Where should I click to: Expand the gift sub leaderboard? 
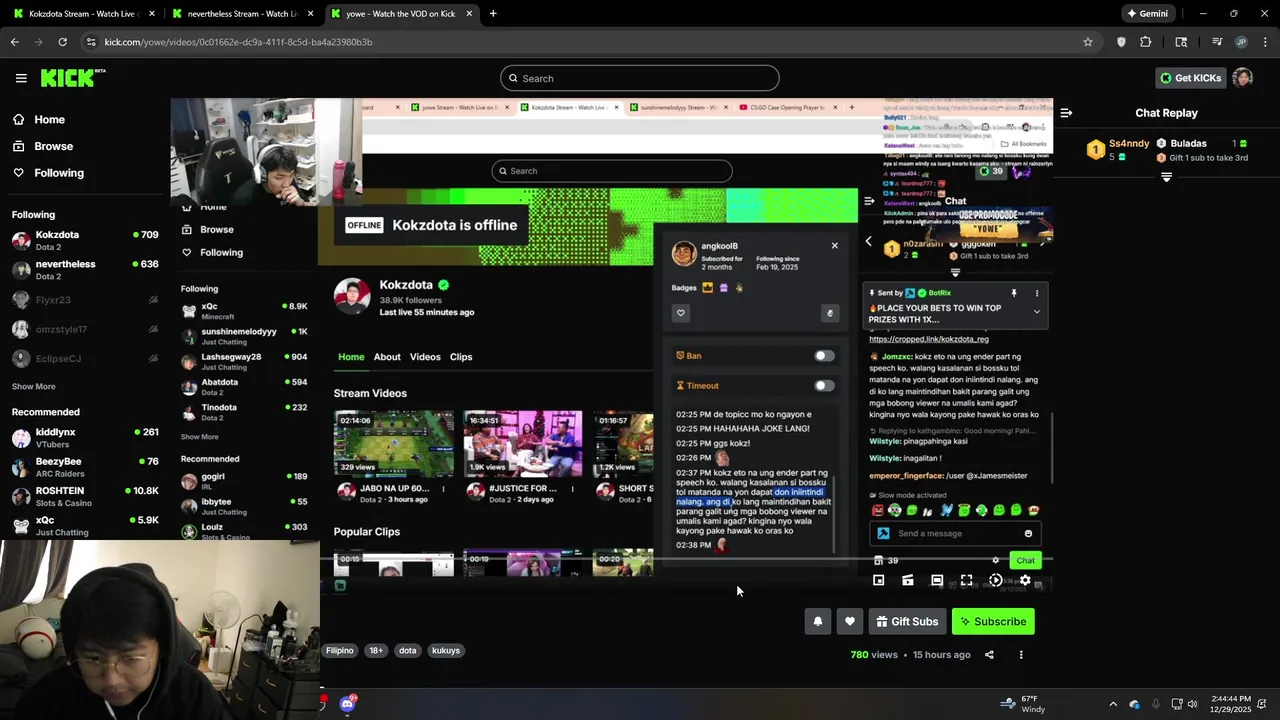pyautogui.click(x=1166, y=177)
